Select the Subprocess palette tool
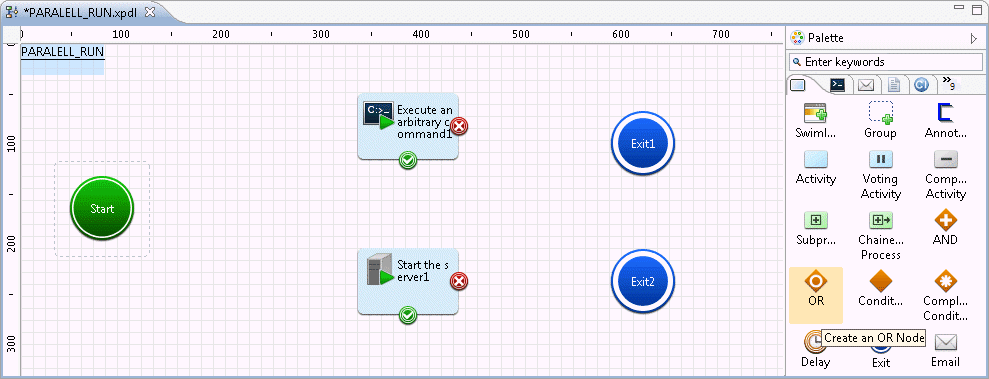This screenshot has height=379, width=989. [816, 228]
